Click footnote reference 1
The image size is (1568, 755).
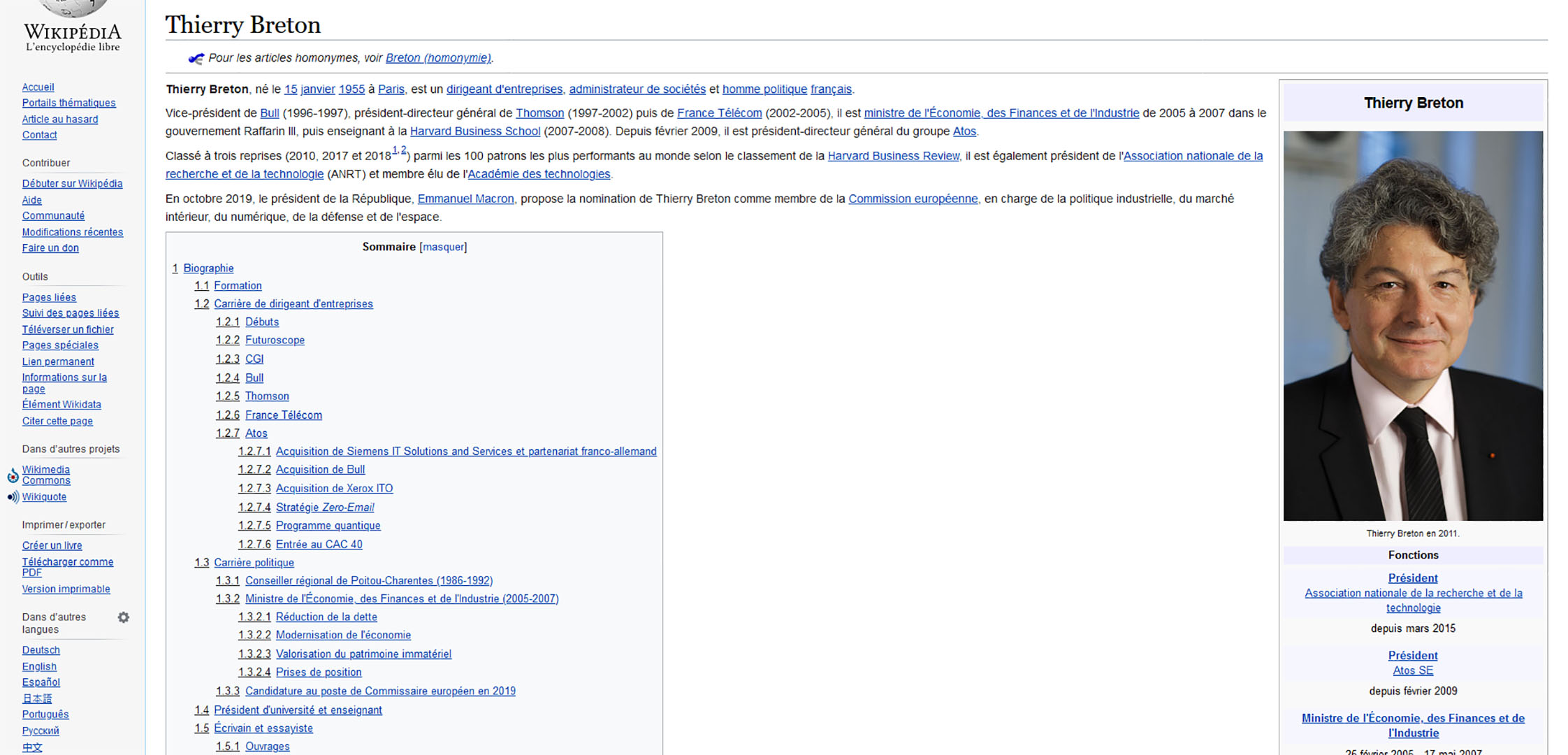[395, 150]
